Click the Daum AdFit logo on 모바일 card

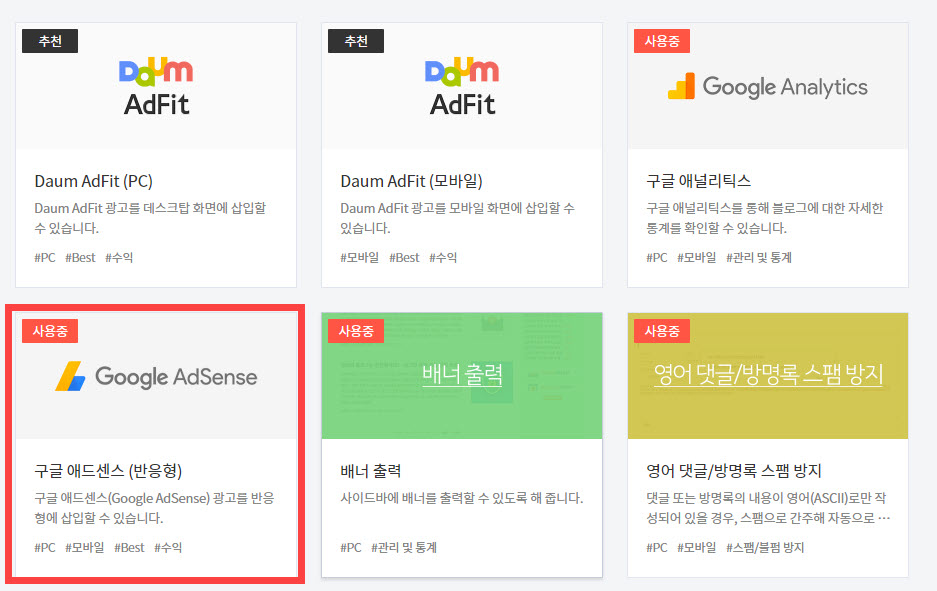tap(462, 87)
